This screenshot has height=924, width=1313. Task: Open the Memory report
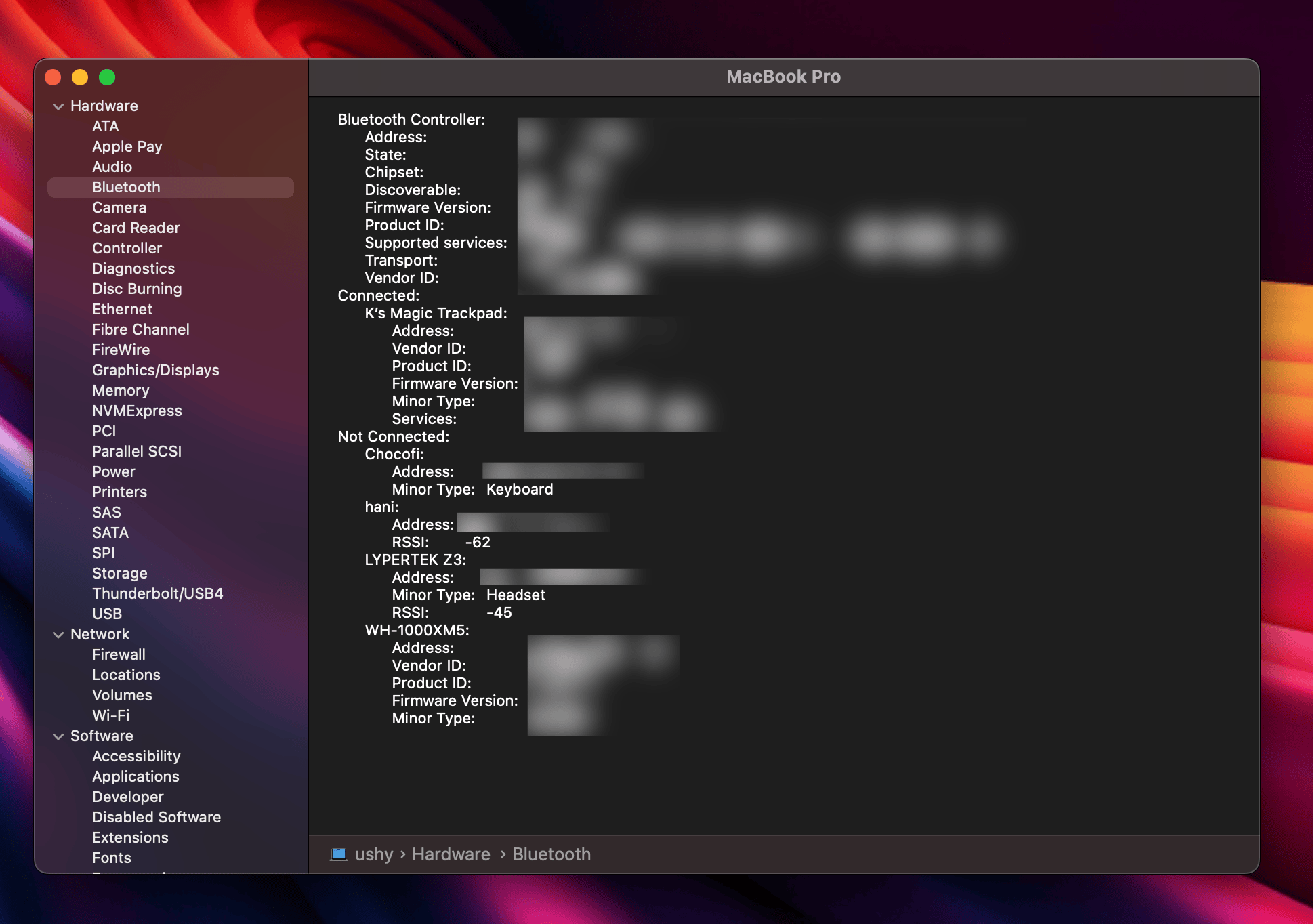click(x=121, y=390)
